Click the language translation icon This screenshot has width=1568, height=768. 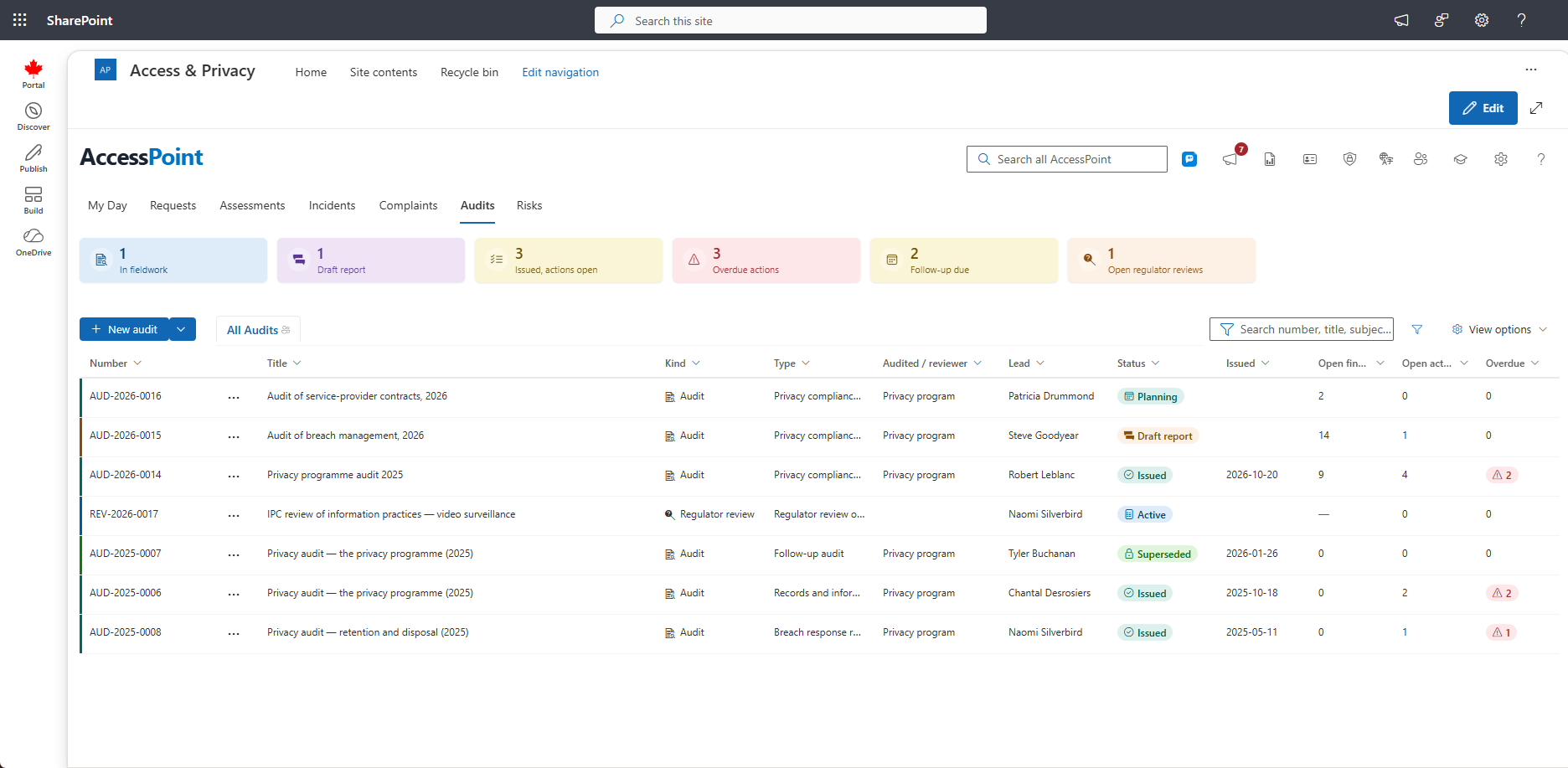coord(1386,159)
